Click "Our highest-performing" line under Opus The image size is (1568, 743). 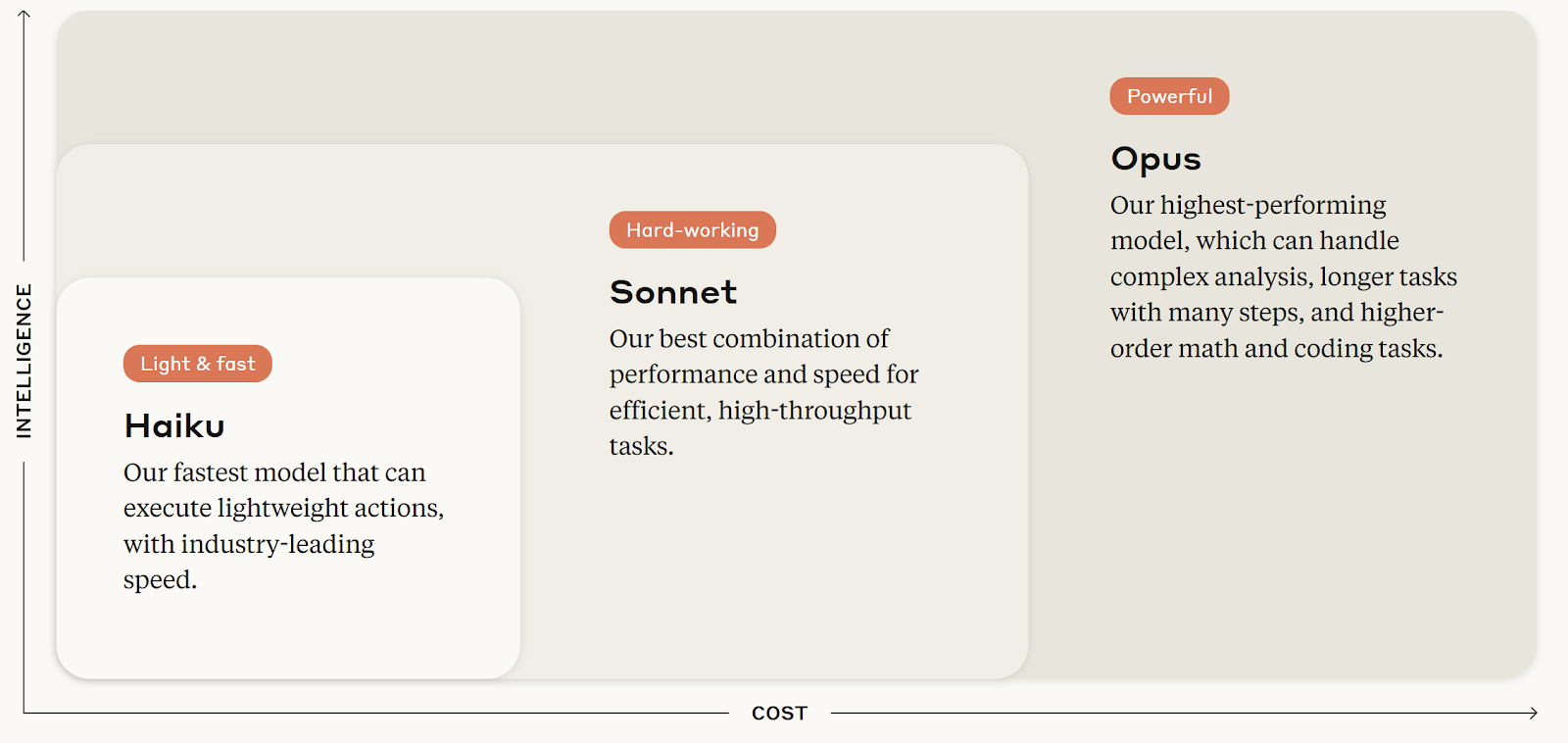[1249, 206]
